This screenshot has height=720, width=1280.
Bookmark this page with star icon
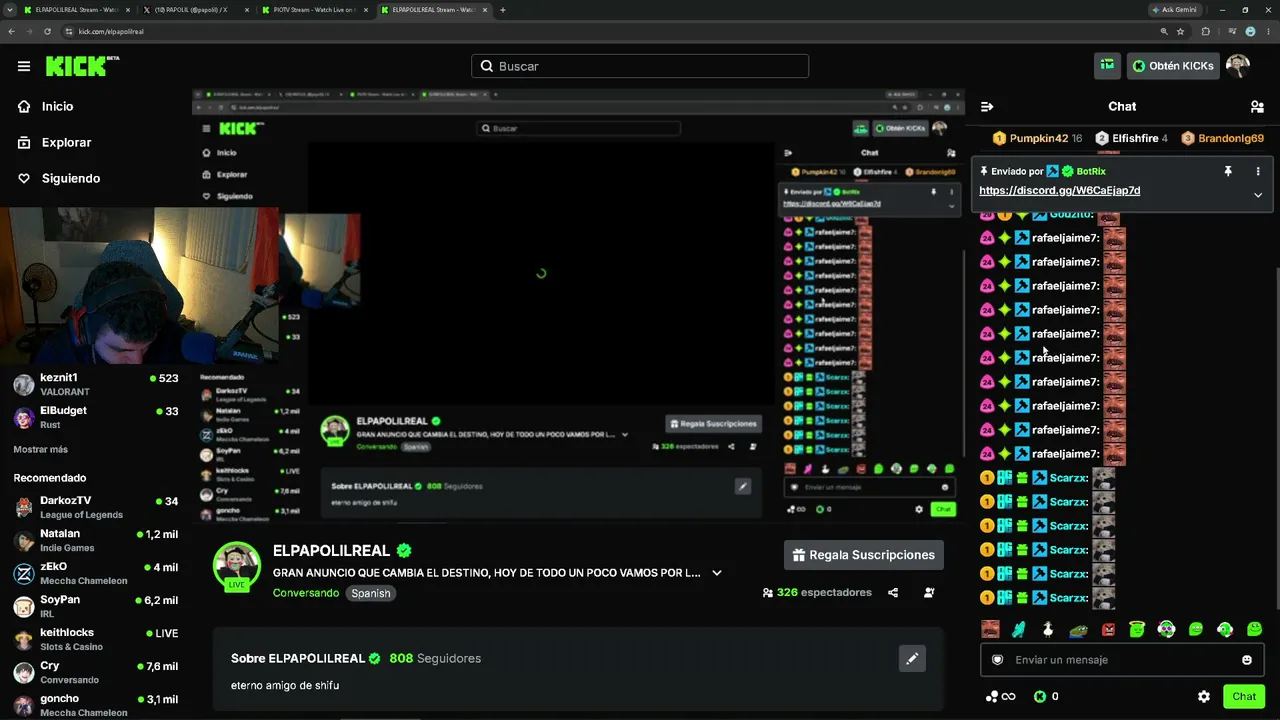[x=1181, y=31]
